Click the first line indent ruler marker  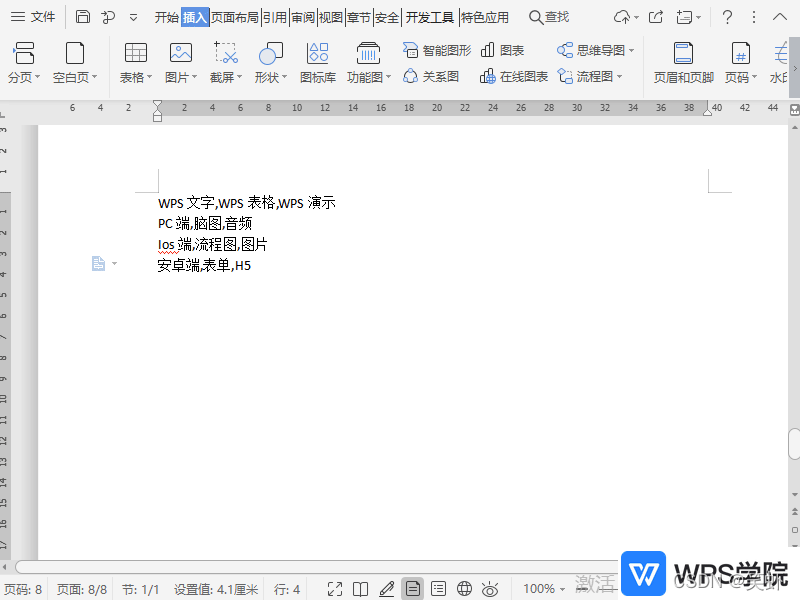coord(158,105)
